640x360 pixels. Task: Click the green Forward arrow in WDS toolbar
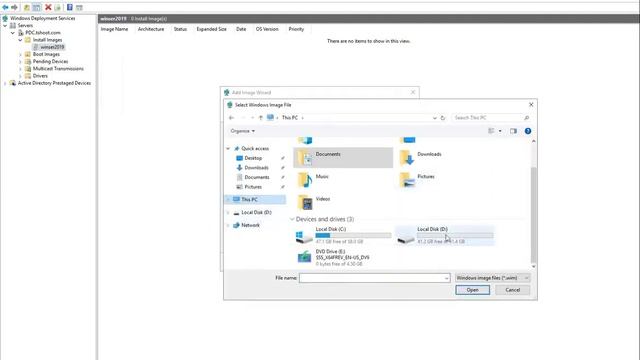coord(14,7)
